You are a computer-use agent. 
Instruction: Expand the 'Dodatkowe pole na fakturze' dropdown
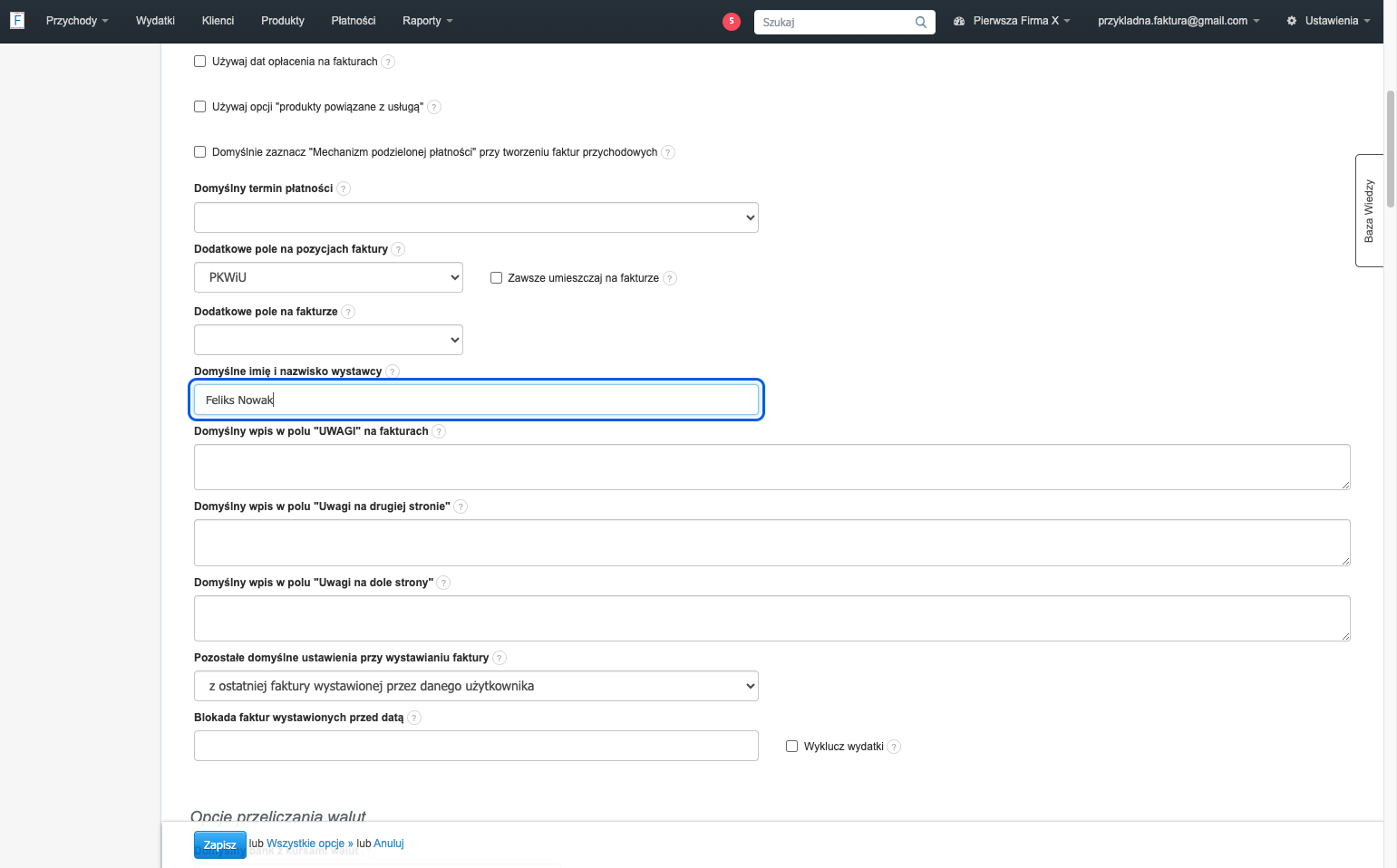tap(328, 340)
